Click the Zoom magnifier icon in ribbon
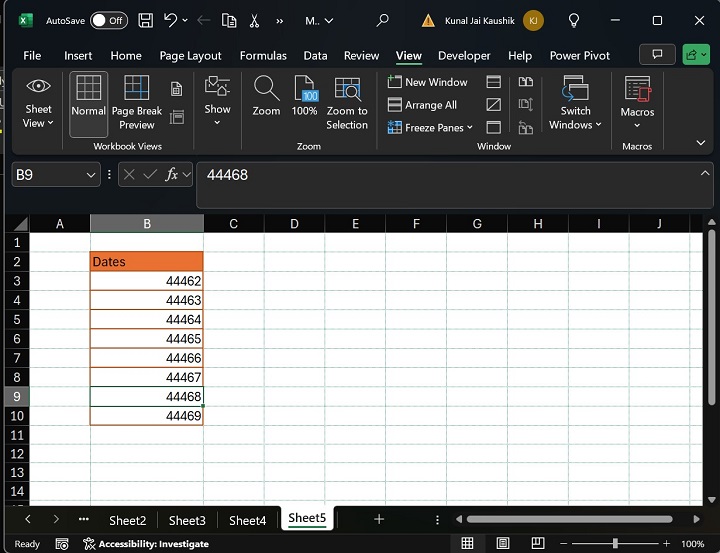This screenshot has height=553, width=720. [x=266, y=98]
